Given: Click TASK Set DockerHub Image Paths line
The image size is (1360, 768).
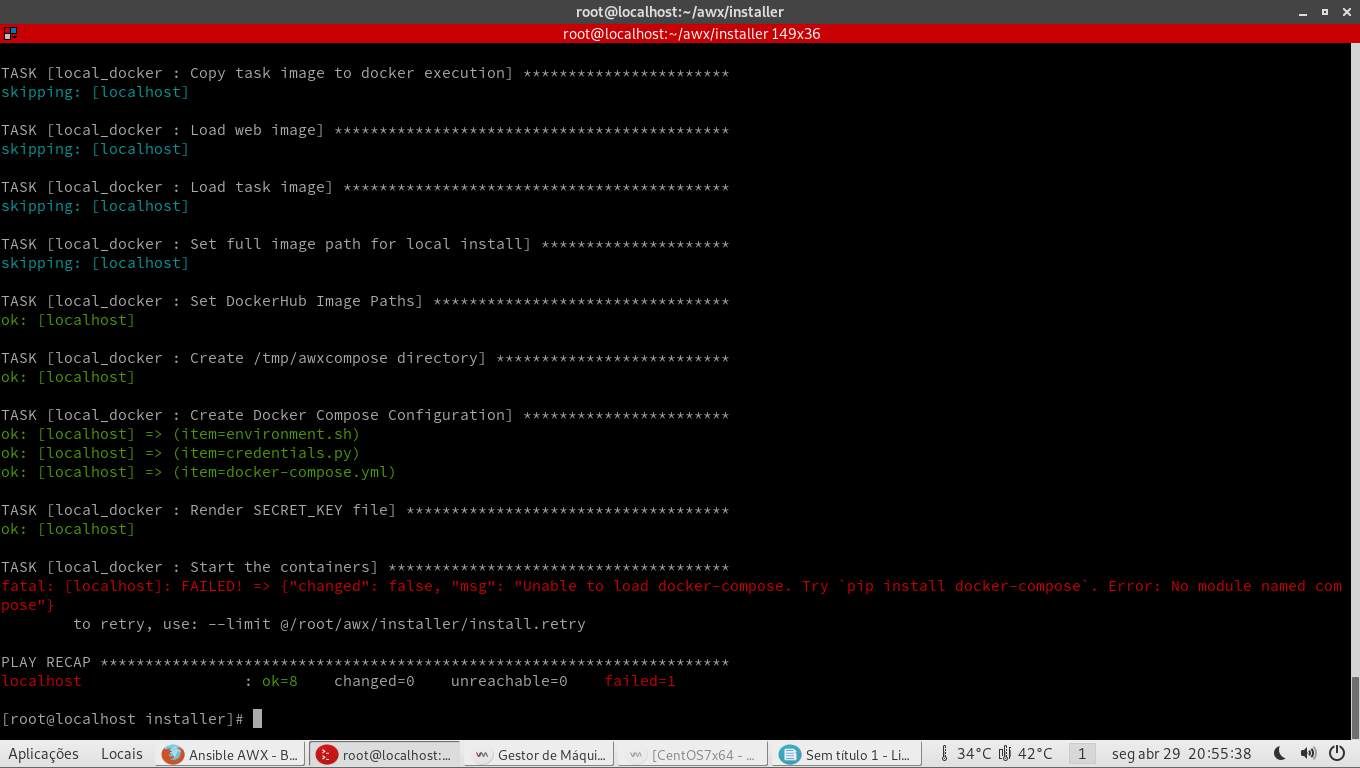Looking at the screenshot, I should tap(365, 301).
